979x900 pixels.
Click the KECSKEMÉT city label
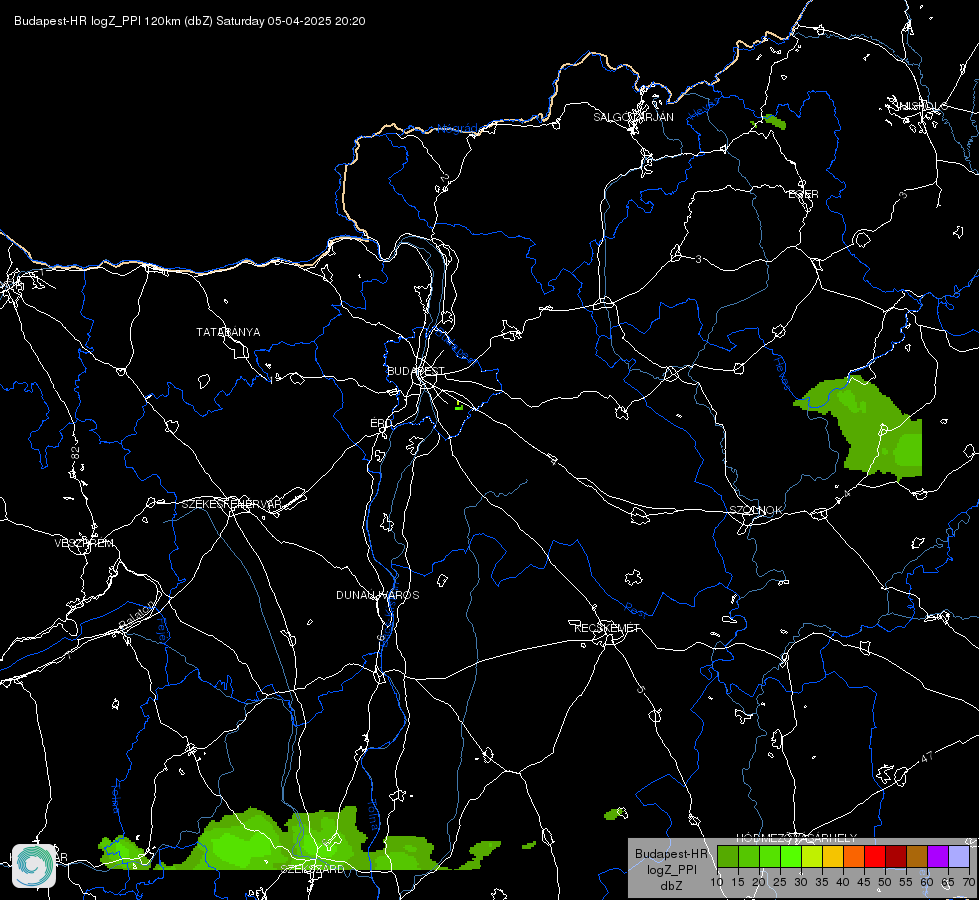(607, 628)
